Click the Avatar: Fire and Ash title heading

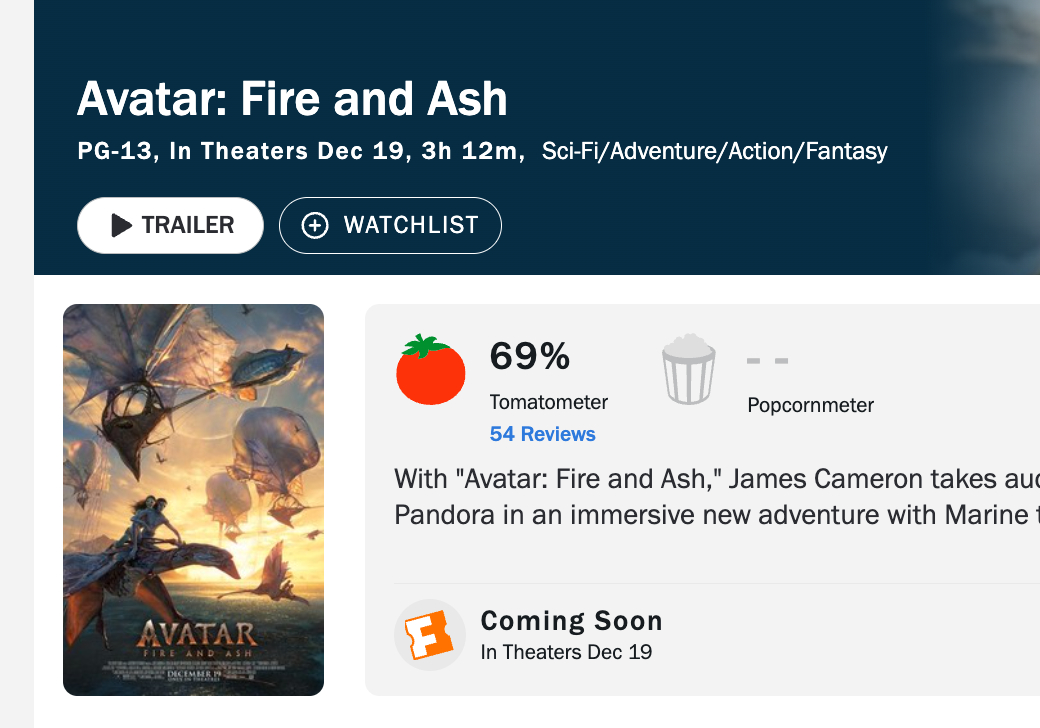(292, 99)
